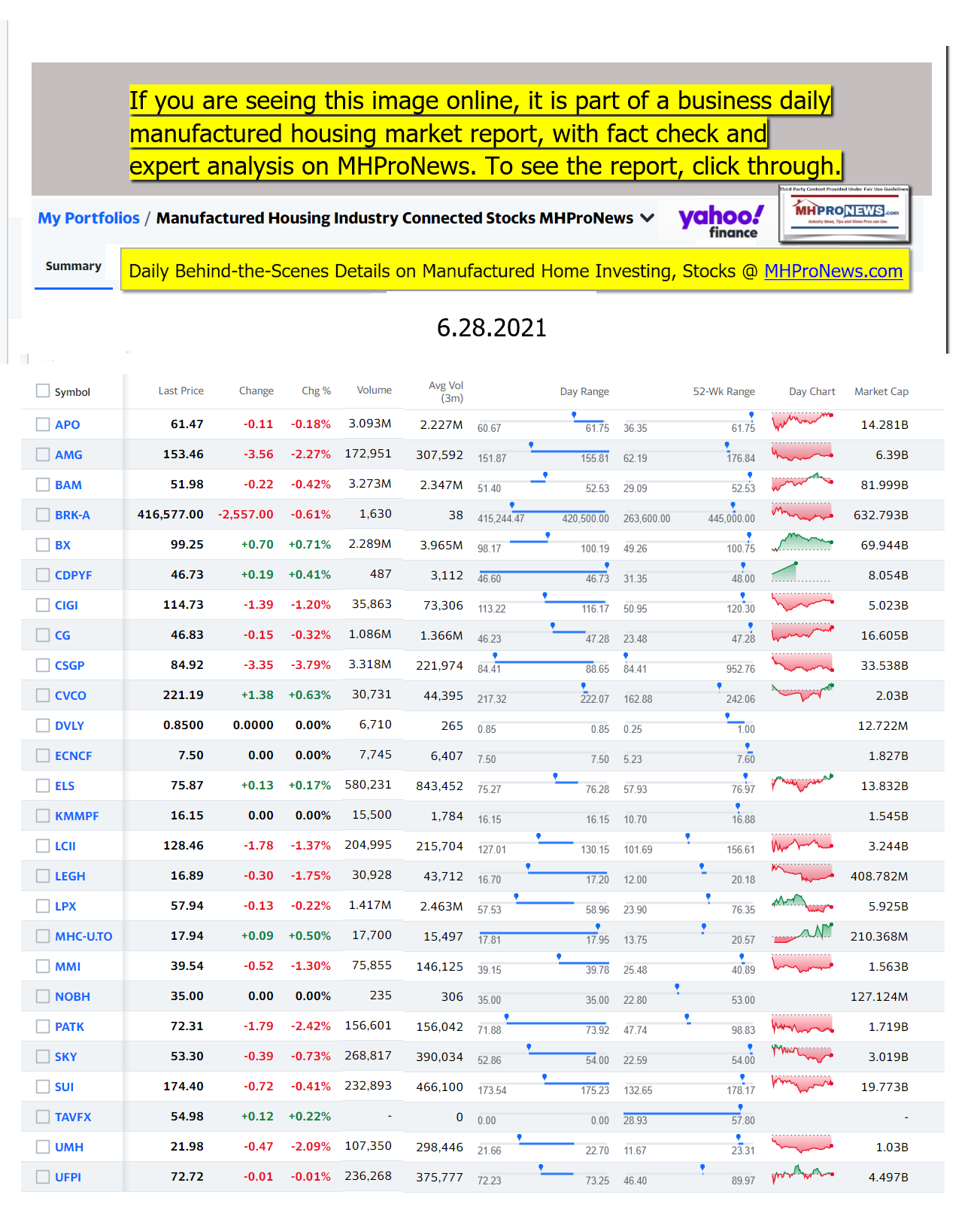Check the CG row checkbox

click(43, 635)
